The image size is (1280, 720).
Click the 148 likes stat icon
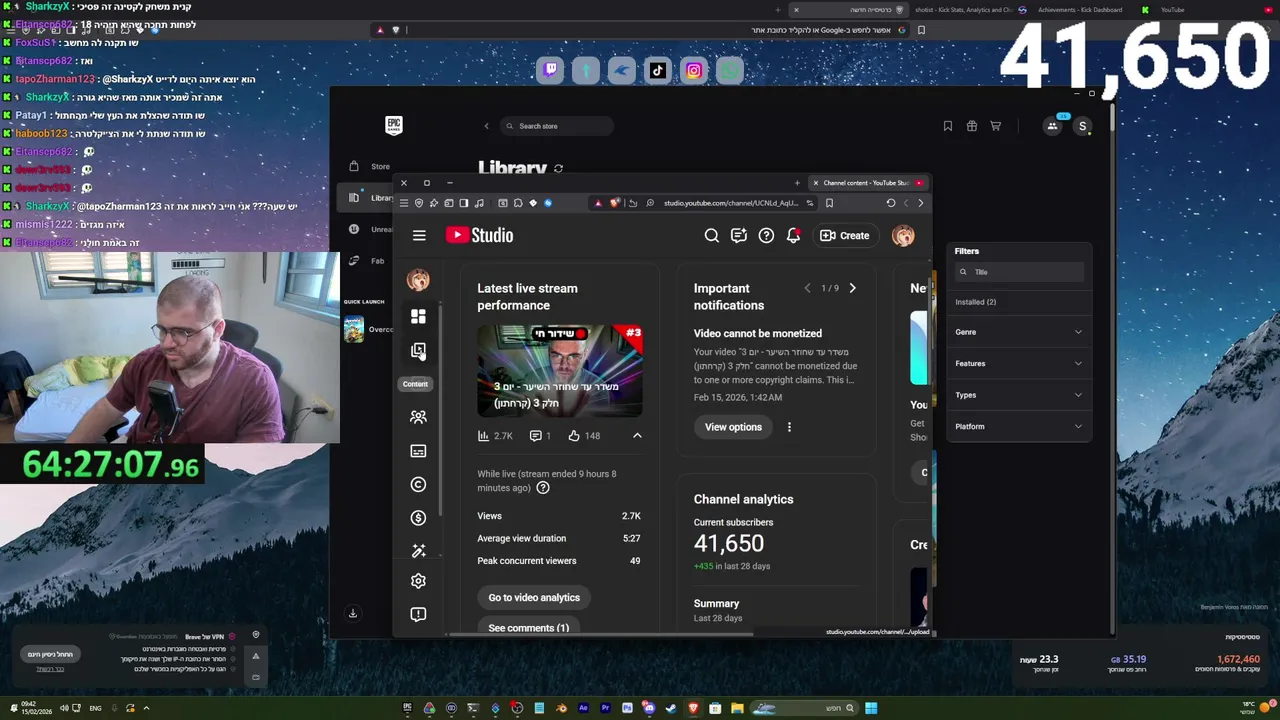point(574,436)
